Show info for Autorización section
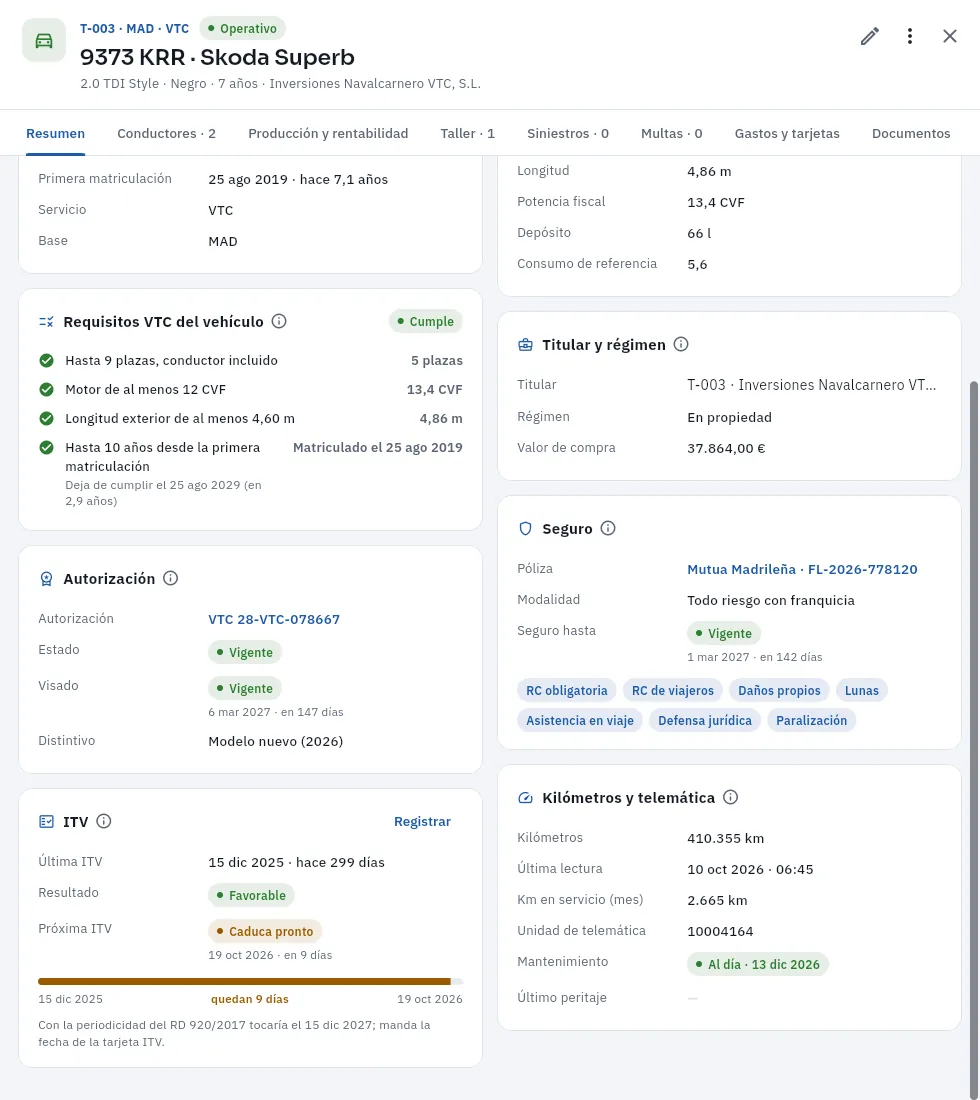 click(170, 578)
